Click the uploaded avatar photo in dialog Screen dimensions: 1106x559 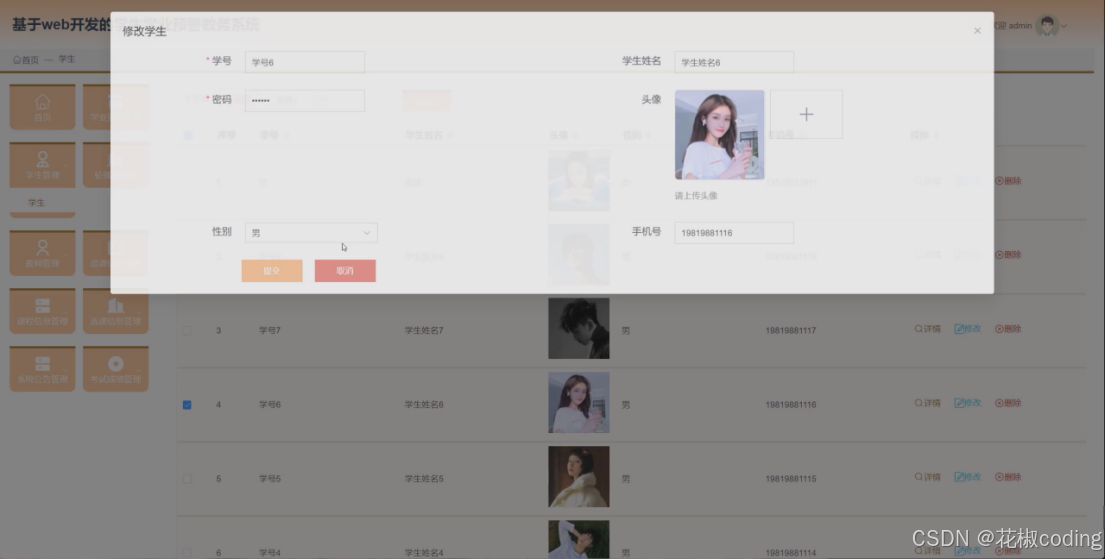point(719,135)
